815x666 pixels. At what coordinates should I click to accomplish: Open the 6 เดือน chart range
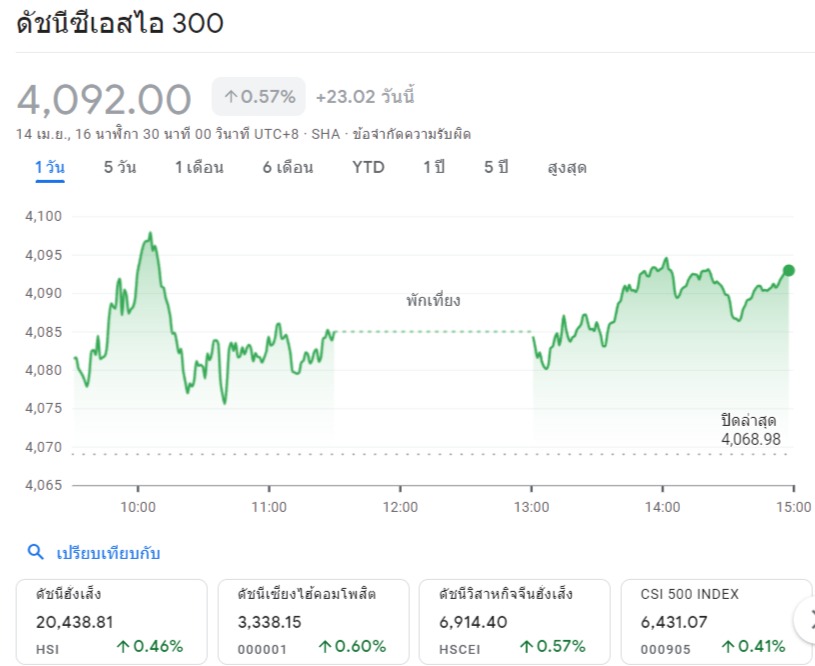288,167
